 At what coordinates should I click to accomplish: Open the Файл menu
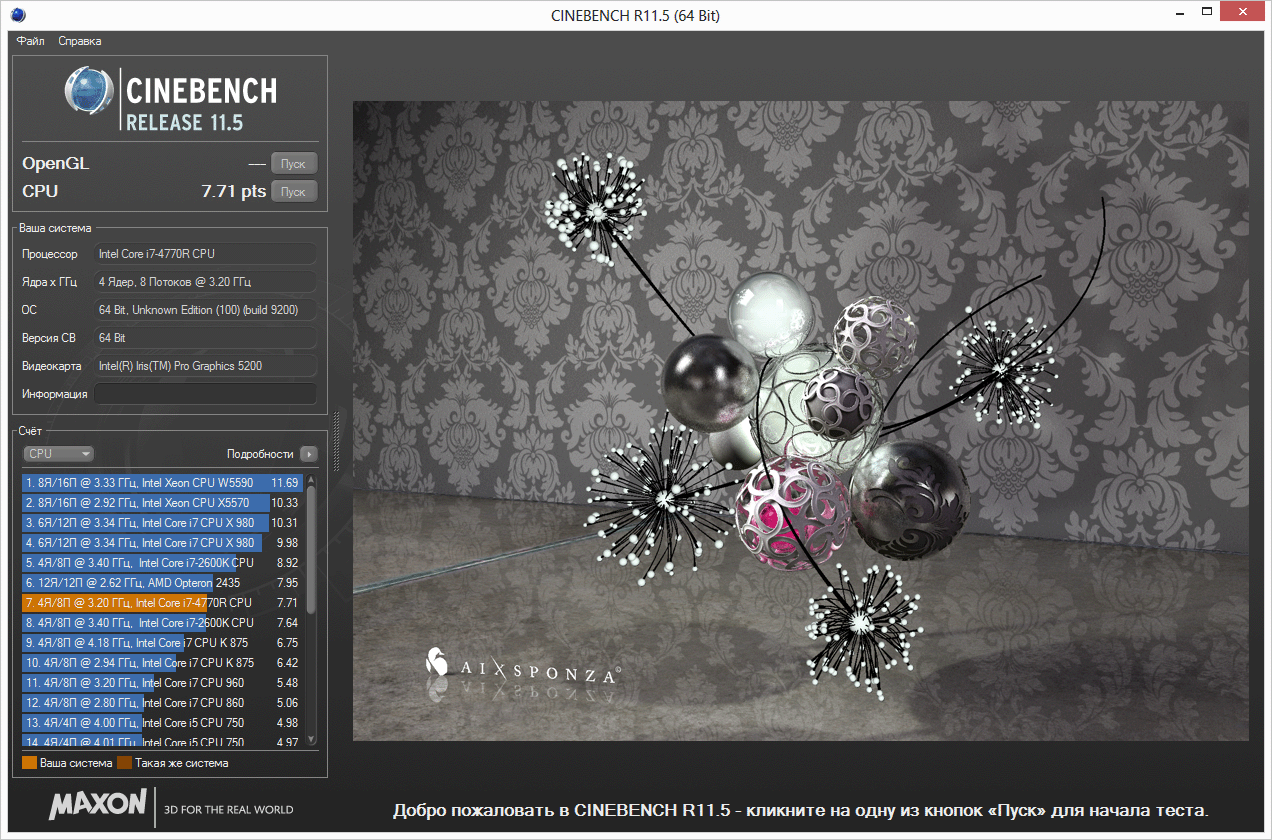click(30, 41)
